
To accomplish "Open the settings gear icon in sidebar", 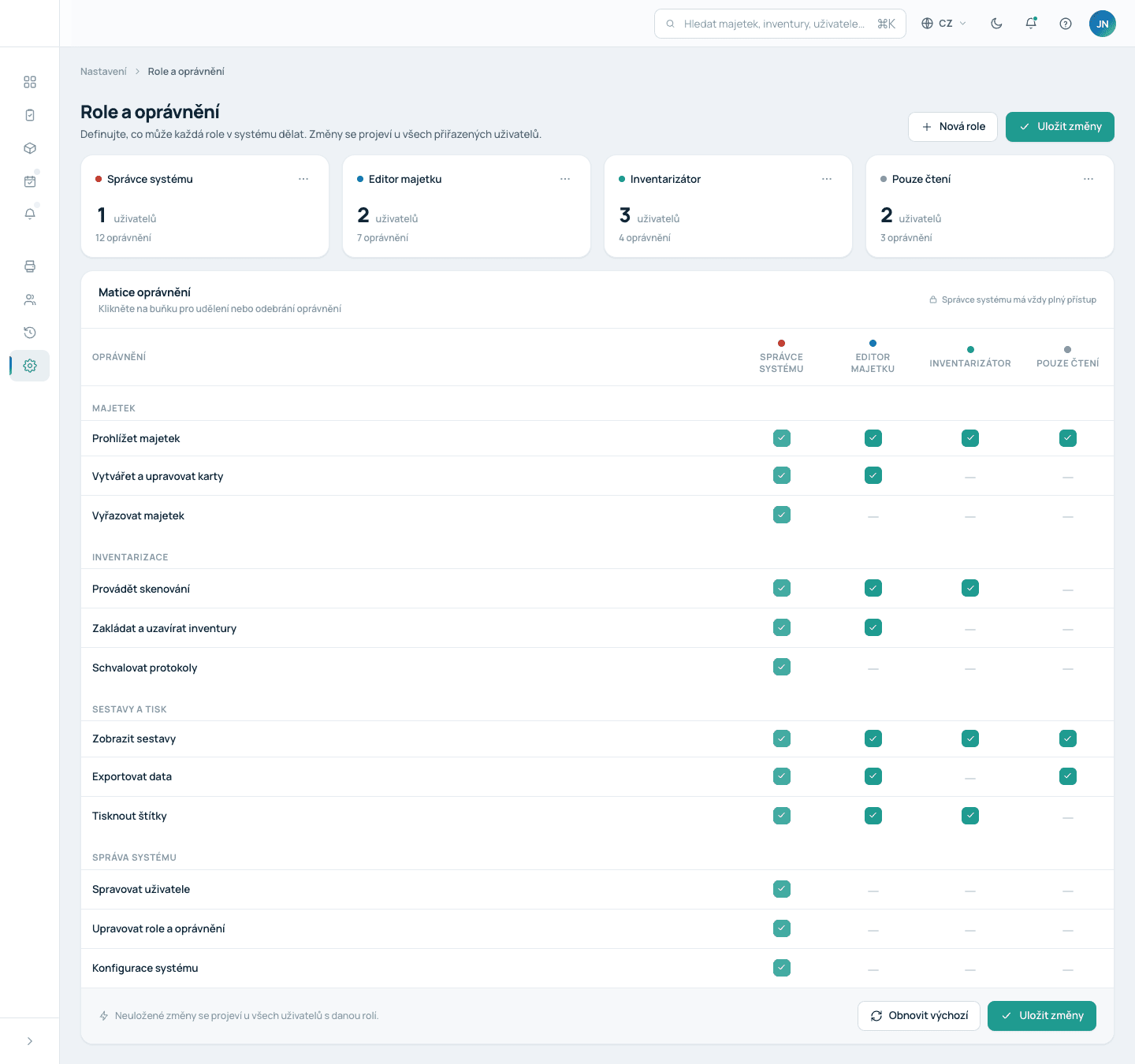I will point(30,366).
